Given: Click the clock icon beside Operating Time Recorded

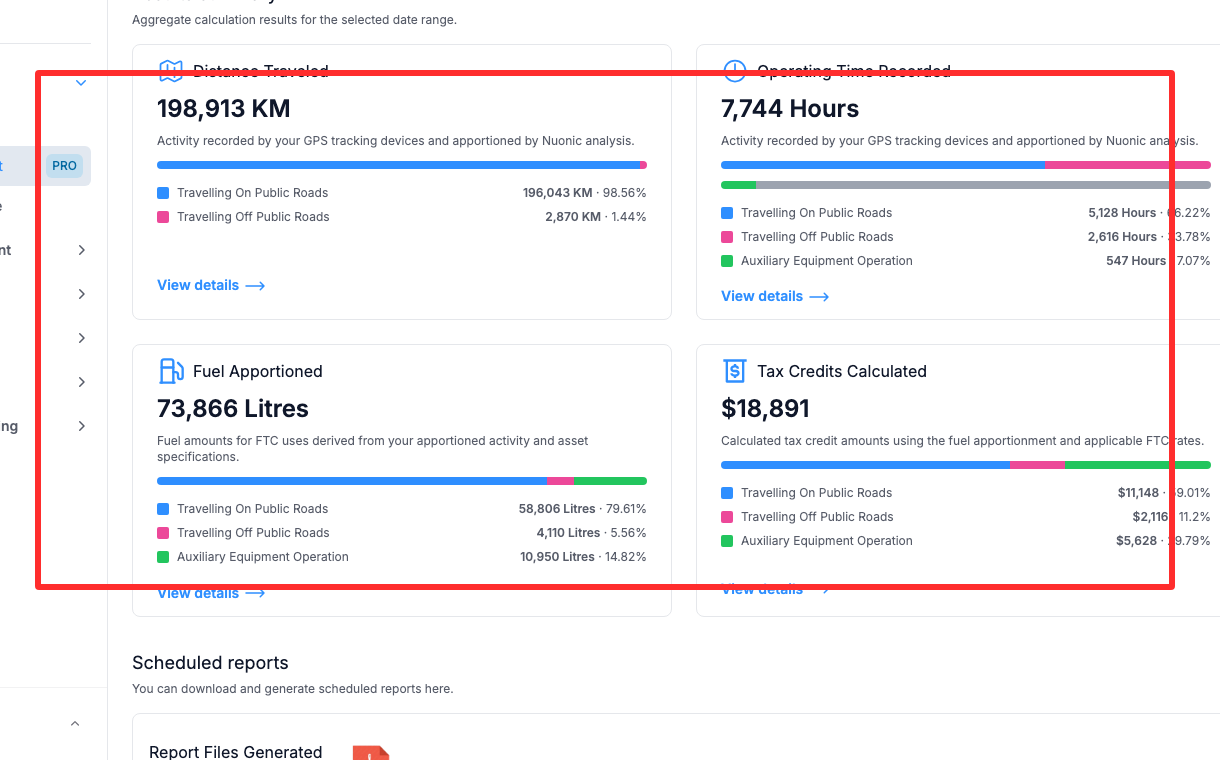Looking at the screenshot, I should point(735,71).
